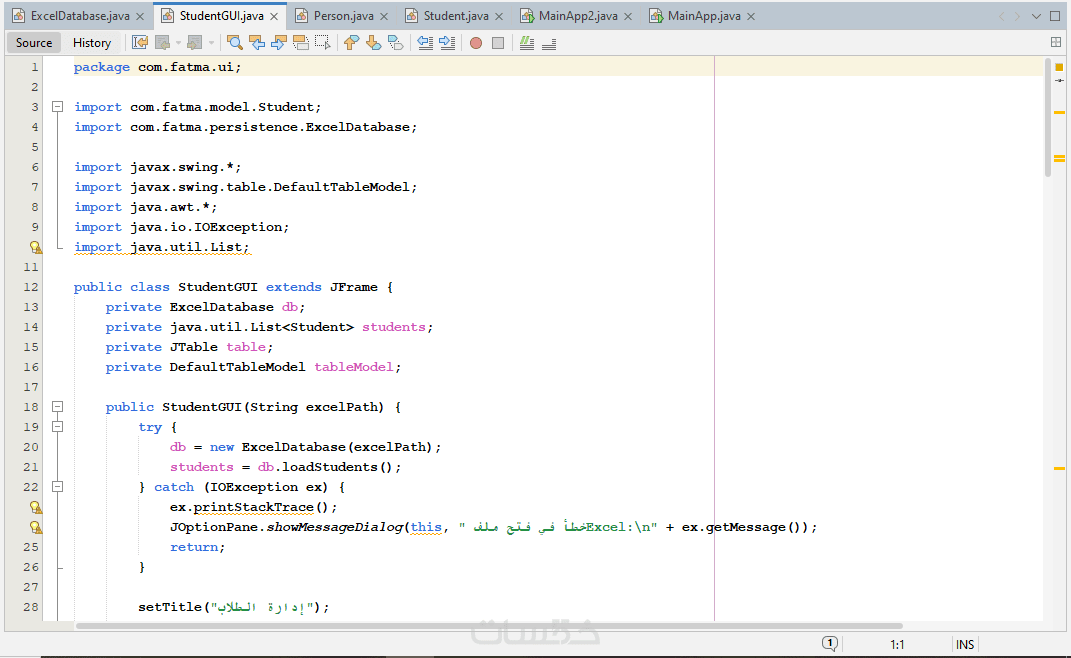Click the yellow warning square atop error stripe

tap(1059, 67)
